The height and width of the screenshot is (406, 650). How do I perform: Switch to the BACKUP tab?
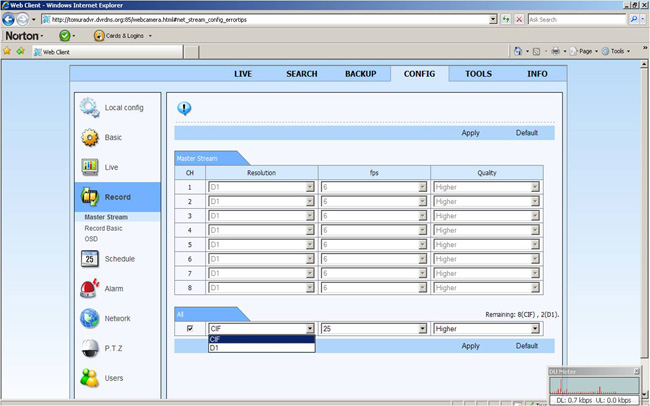[x=361, y=74]
